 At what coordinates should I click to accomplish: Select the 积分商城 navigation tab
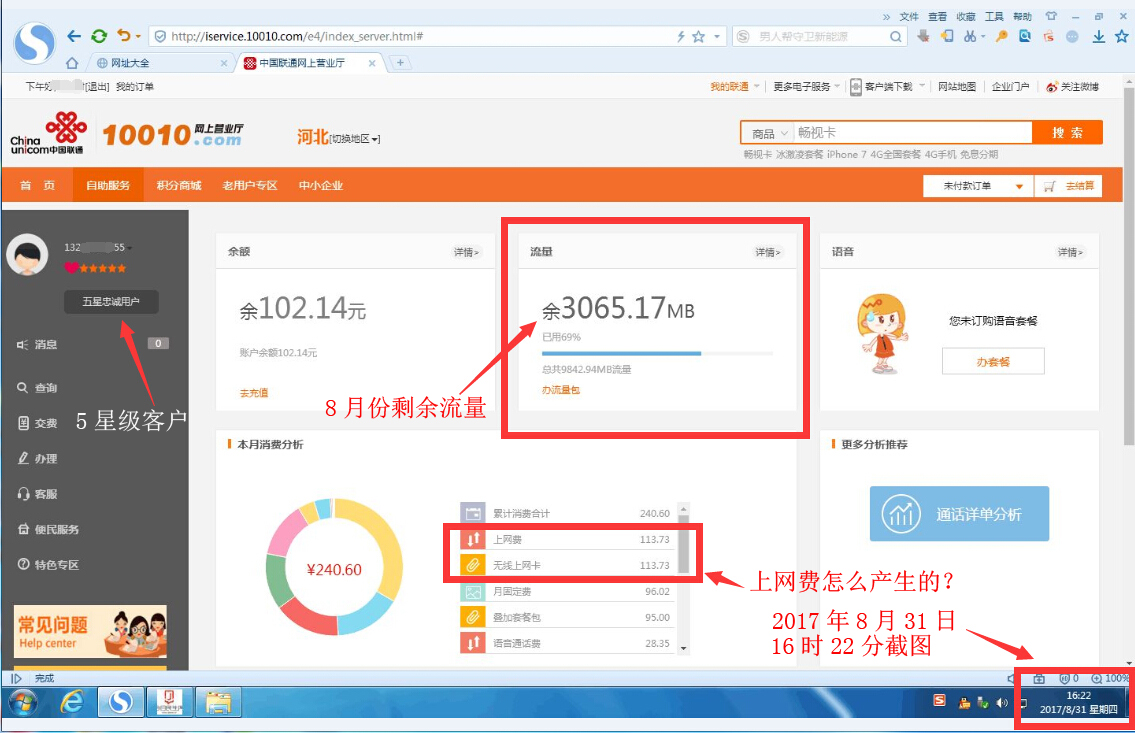(x=178, y=186)
